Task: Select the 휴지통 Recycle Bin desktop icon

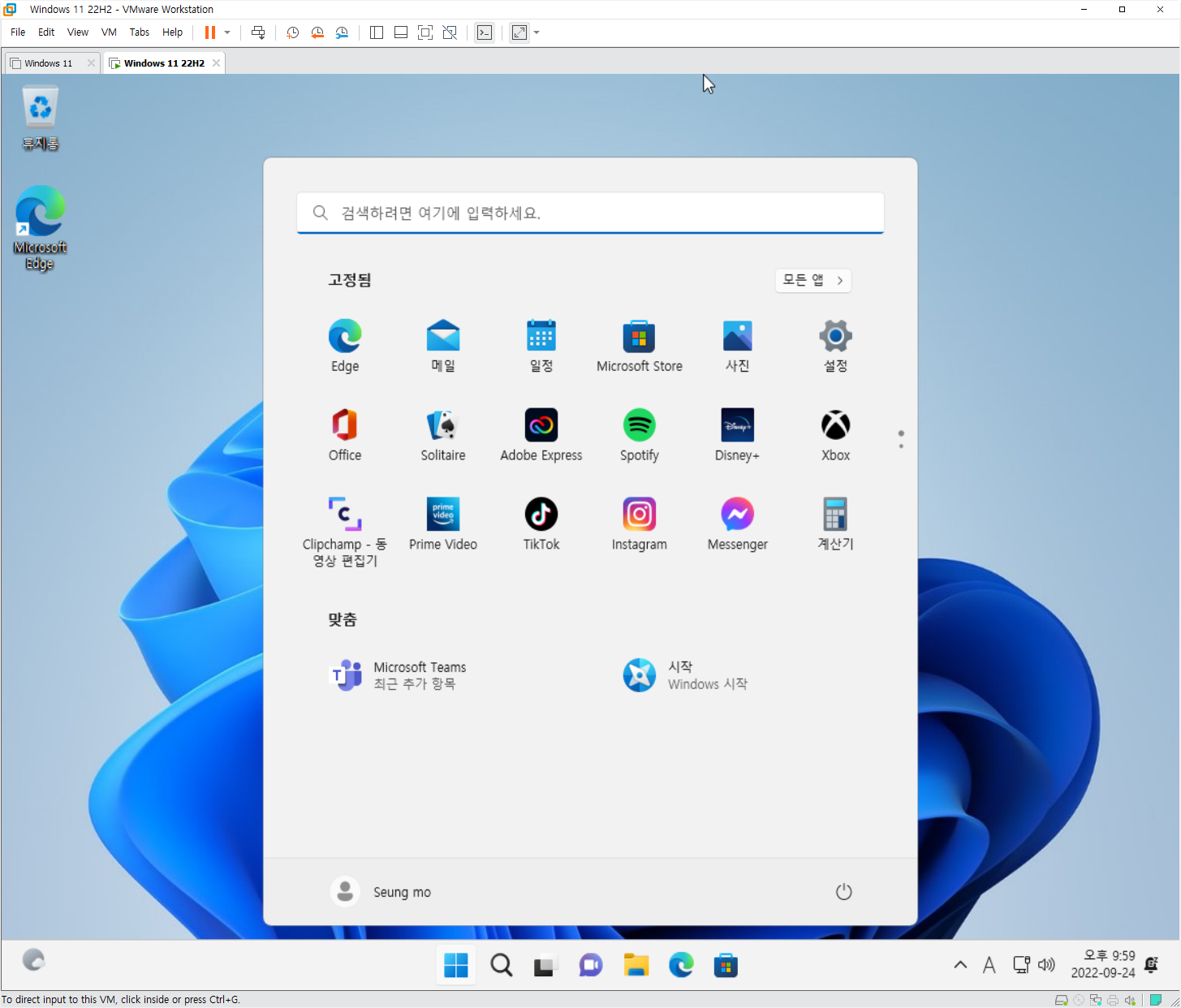Action: click(x=40, y=118)
